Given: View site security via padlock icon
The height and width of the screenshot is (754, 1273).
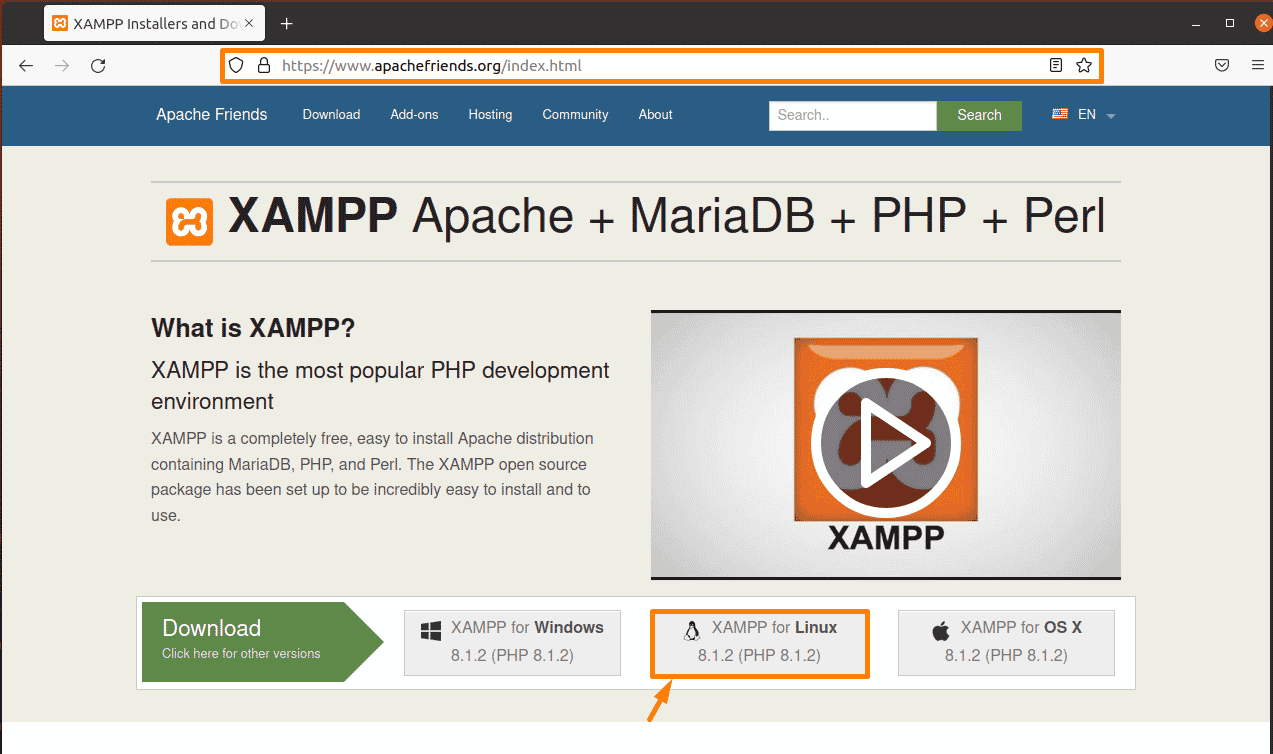Looking at the screenshot, I should click(264, 66).
